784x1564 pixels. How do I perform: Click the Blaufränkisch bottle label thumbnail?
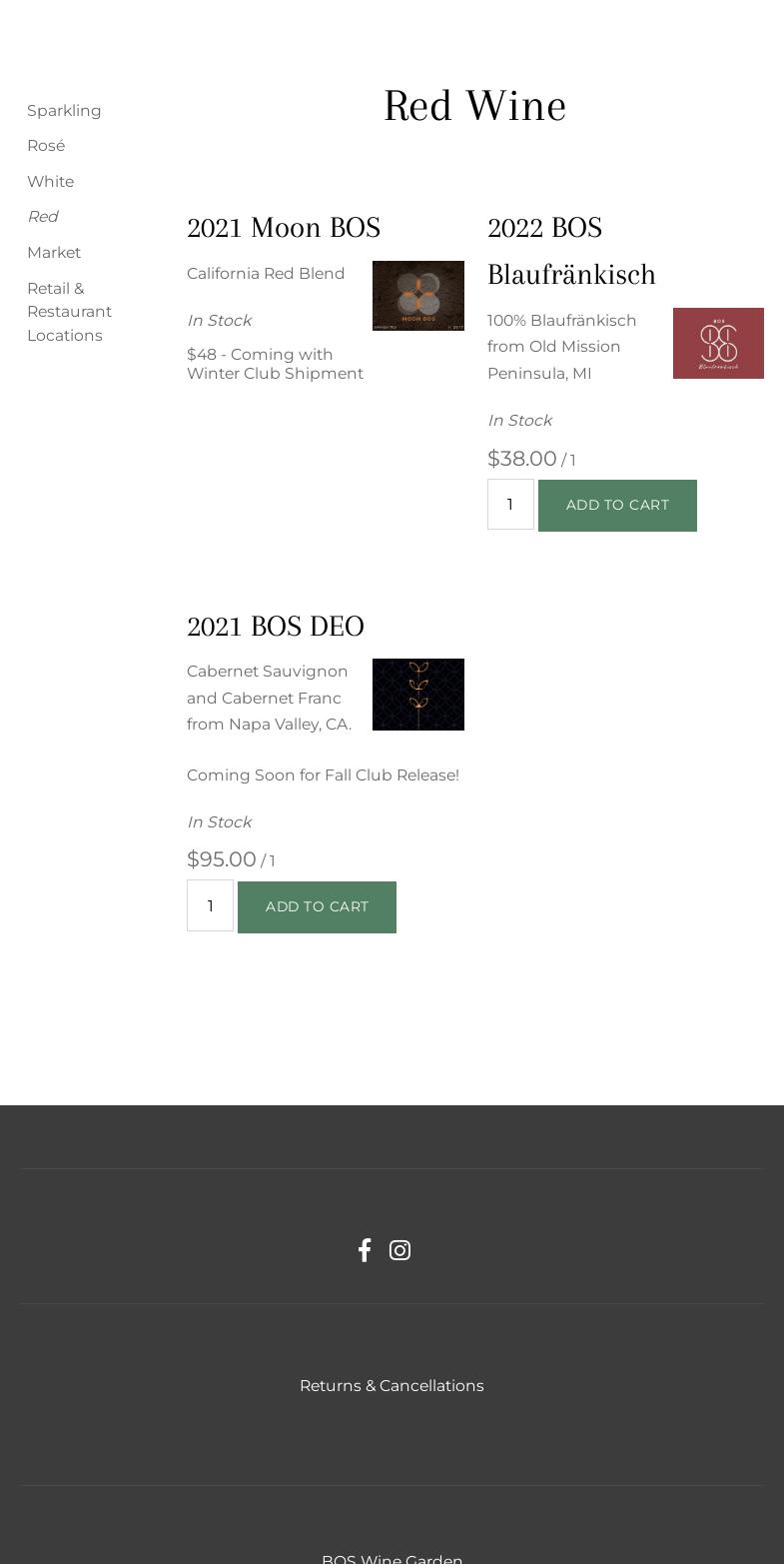click(x=718, y=343)
